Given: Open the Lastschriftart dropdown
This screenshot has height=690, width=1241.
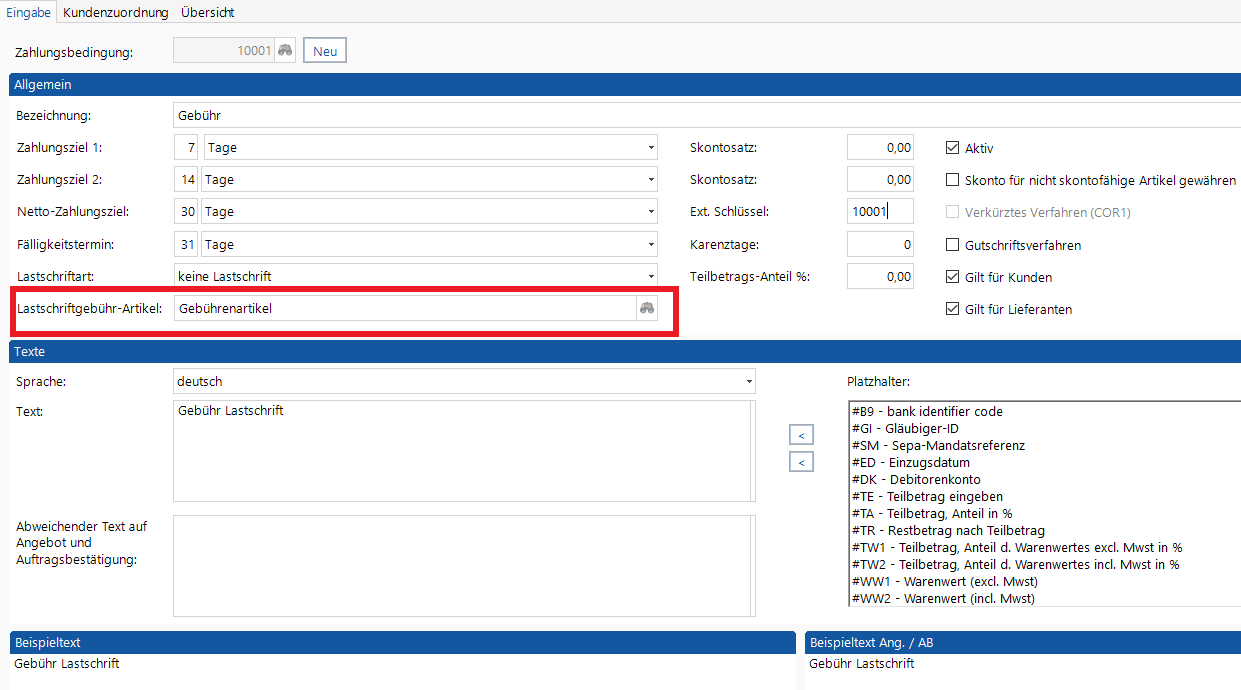Looking at the screenshot, I should coord(650,276).
